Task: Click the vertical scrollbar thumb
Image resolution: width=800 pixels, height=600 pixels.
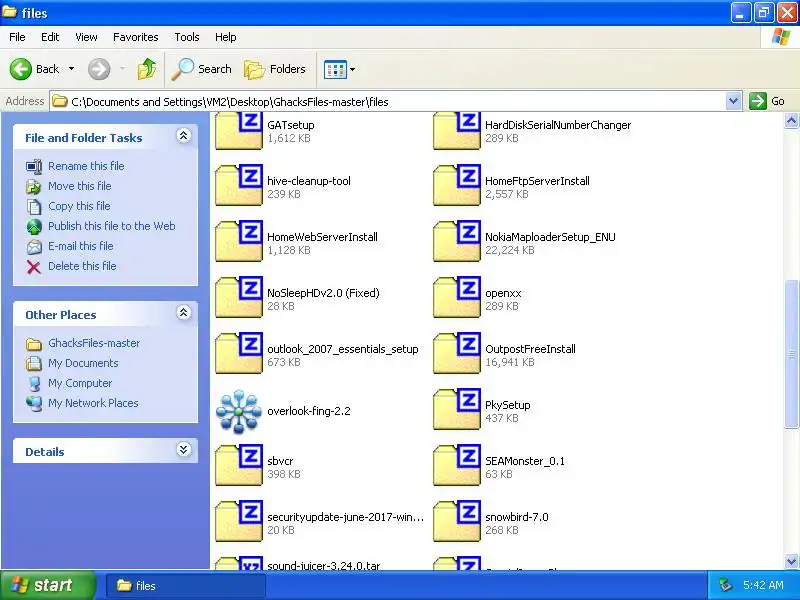Action: (791, 354)
